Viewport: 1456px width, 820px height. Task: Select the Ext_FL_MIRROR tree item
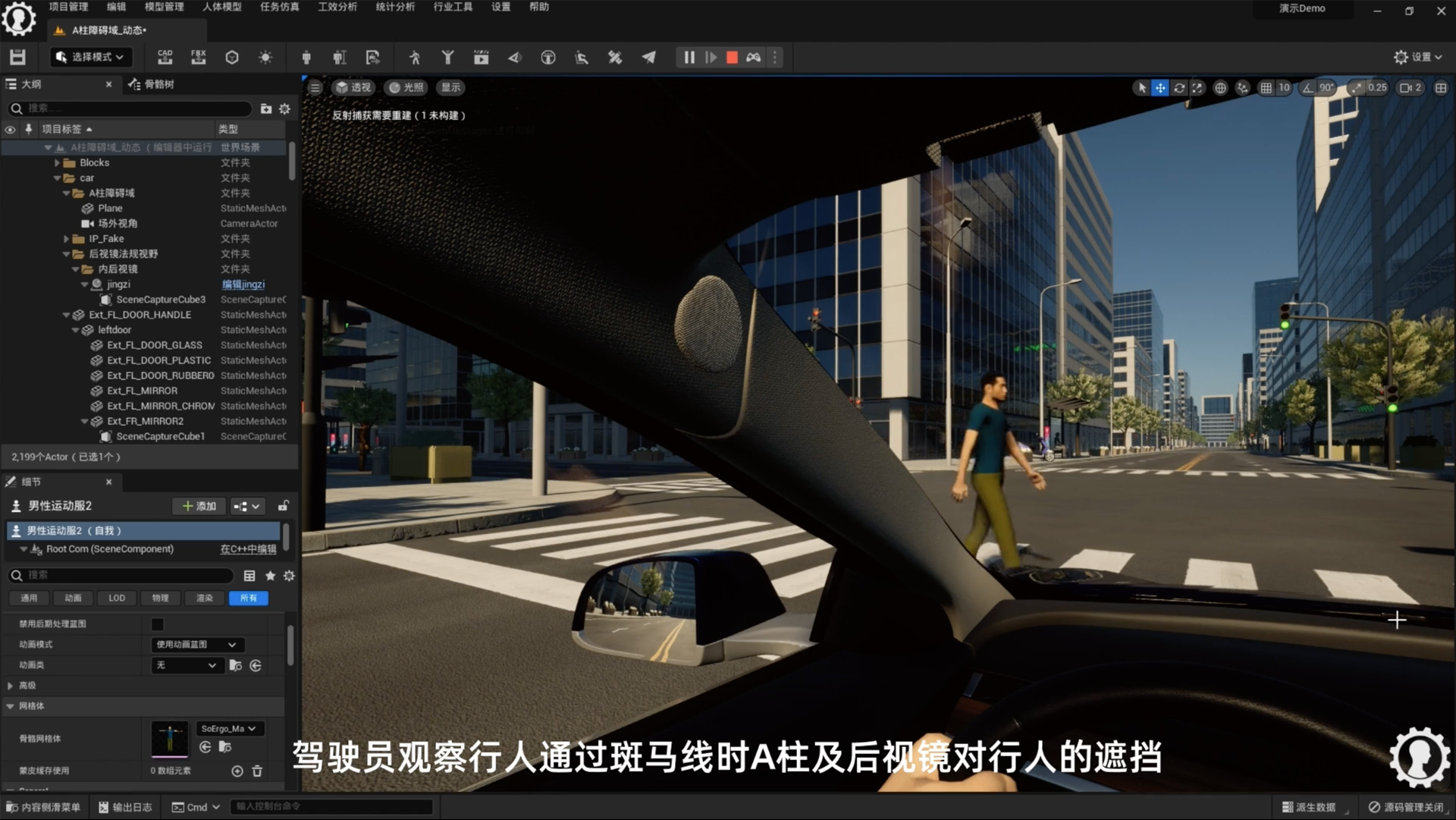pos(142,391)
